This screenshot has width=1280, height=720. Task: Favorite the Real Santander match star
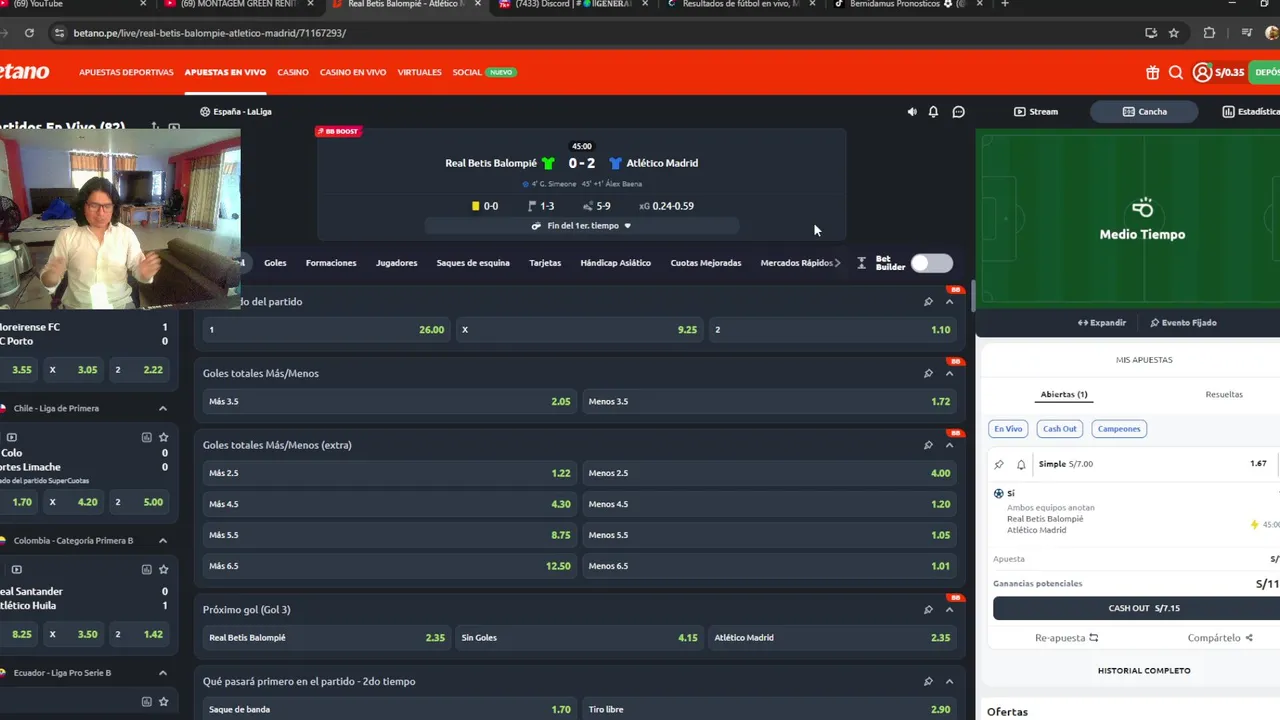pos(163,569)
